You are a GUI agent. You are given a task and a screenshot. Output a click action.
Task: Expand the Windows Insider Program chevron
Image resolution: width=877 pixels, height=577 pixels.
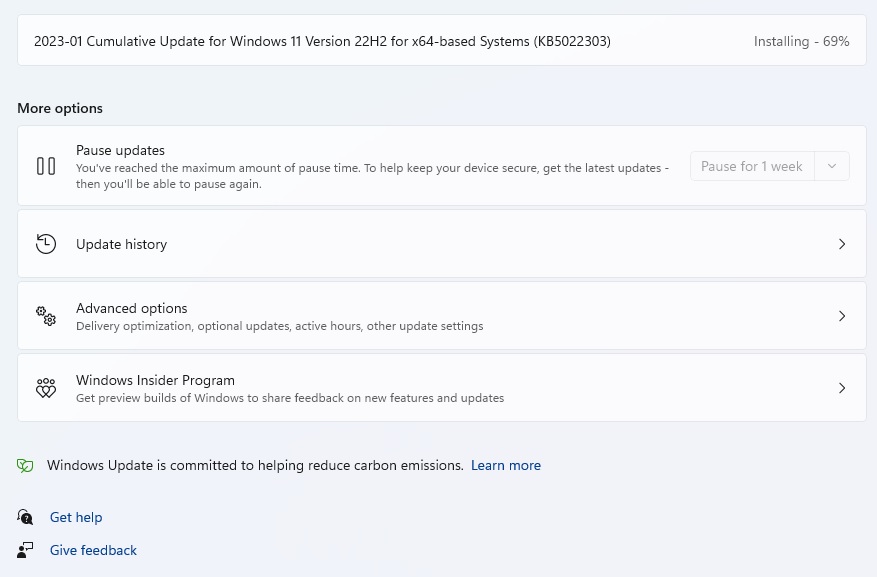click(842, 387)
